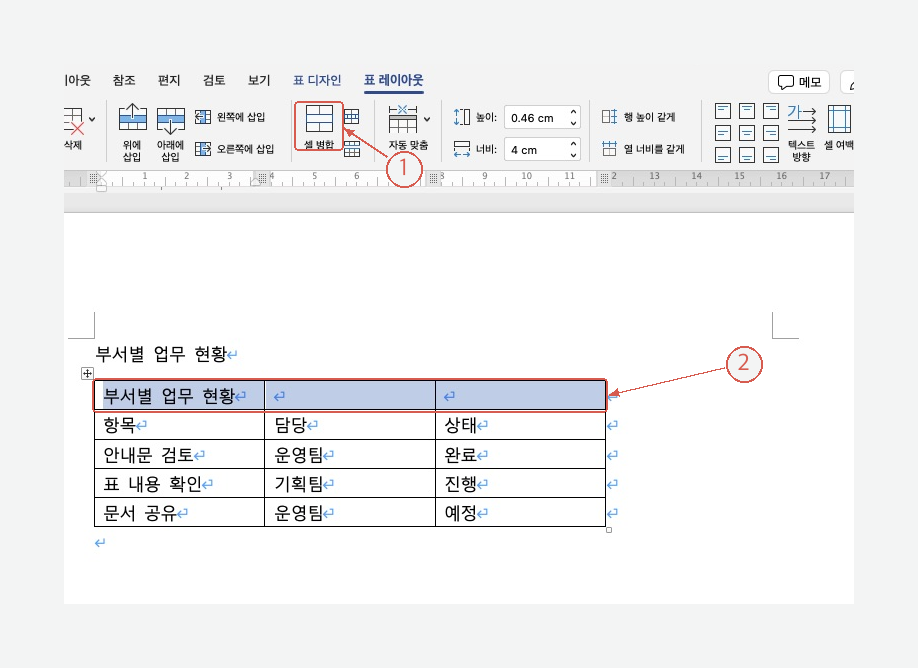Click the selected table cell 부서별 업무 현황
The image size is (918, 668).
tap(179, 395)
